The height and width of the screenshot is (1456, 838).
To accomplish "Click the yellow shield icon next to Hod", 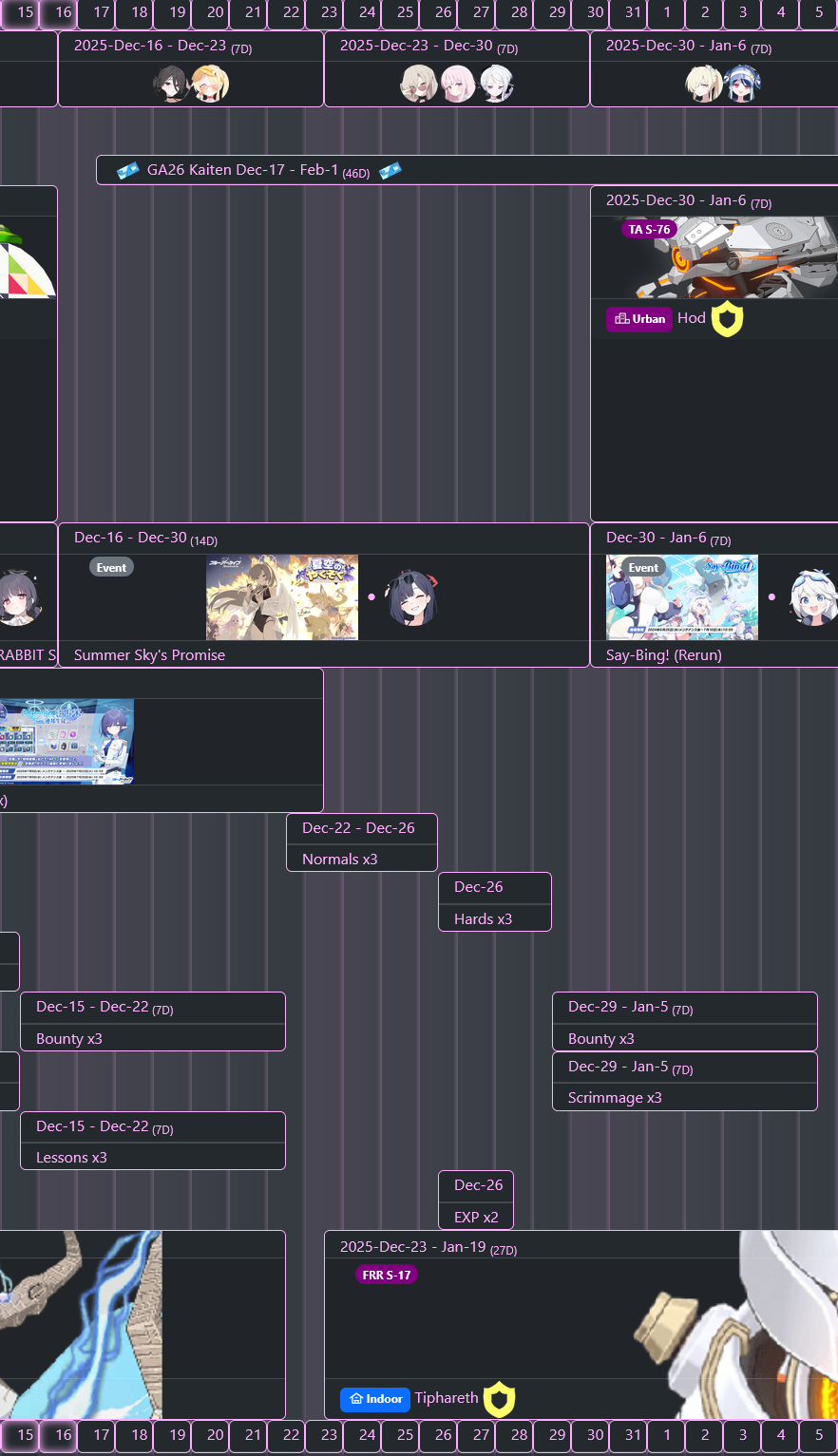I will 727,319.
